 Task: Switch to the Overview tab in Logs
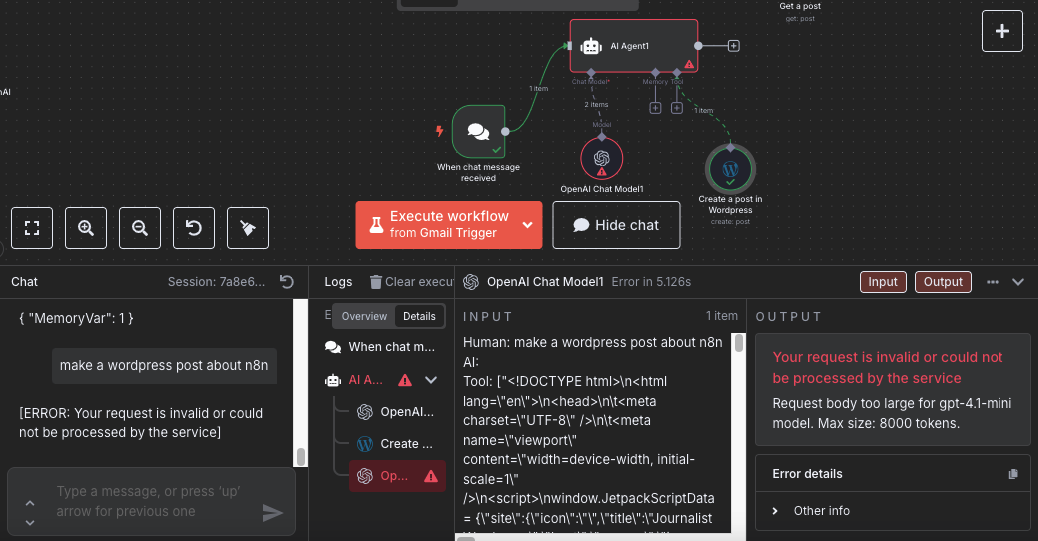click(x=364, y=317)
